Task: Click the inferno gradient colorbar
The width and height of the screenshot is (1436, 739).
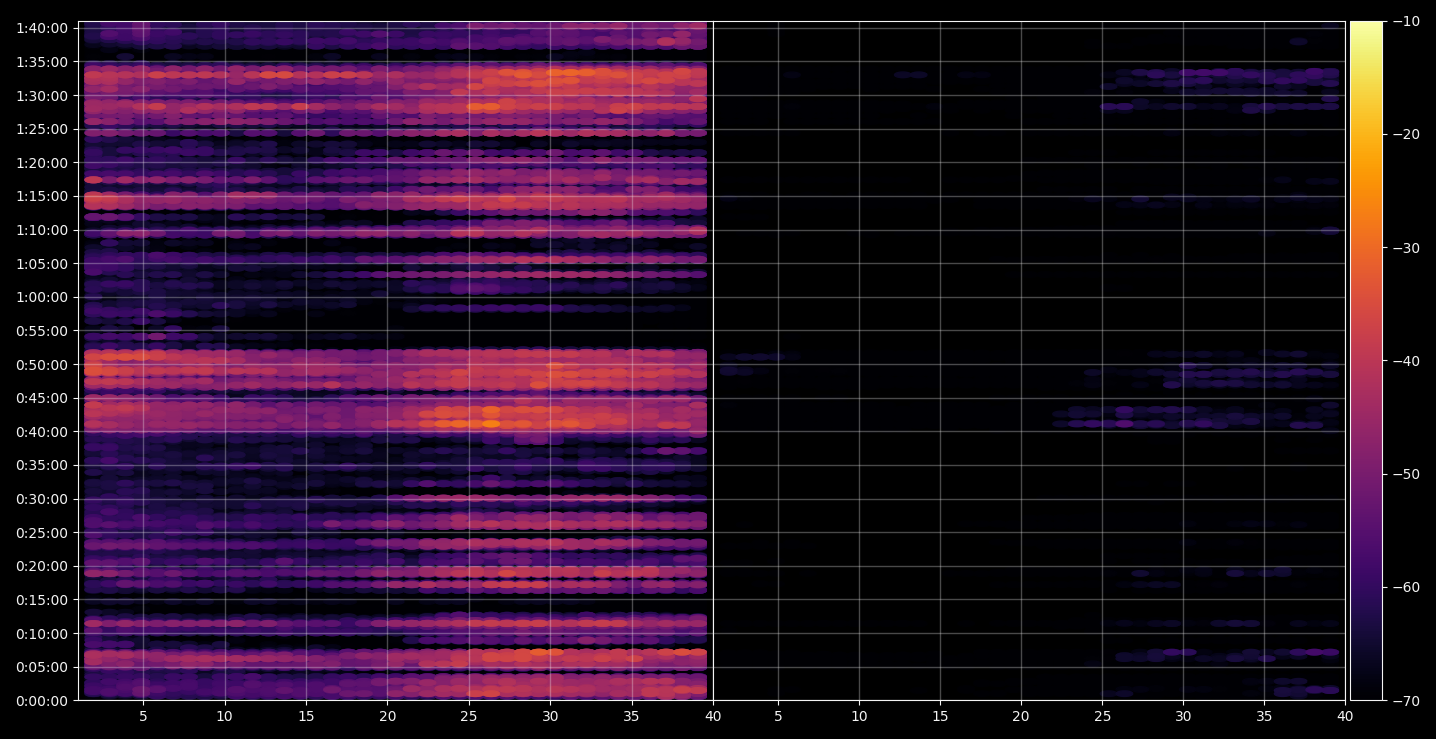Action: coord(1367,361)
